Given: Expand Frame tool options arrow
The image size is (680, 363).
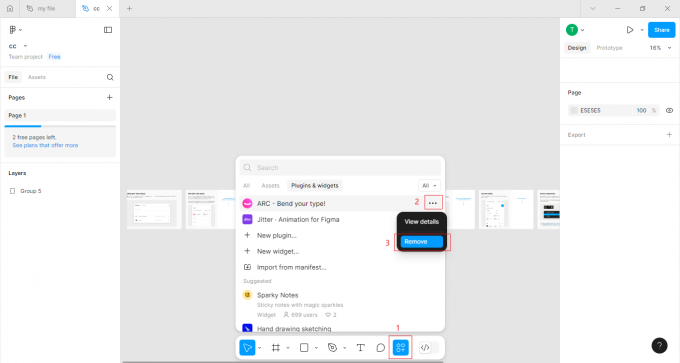Looking at the screenshot, I should point(288,348).
